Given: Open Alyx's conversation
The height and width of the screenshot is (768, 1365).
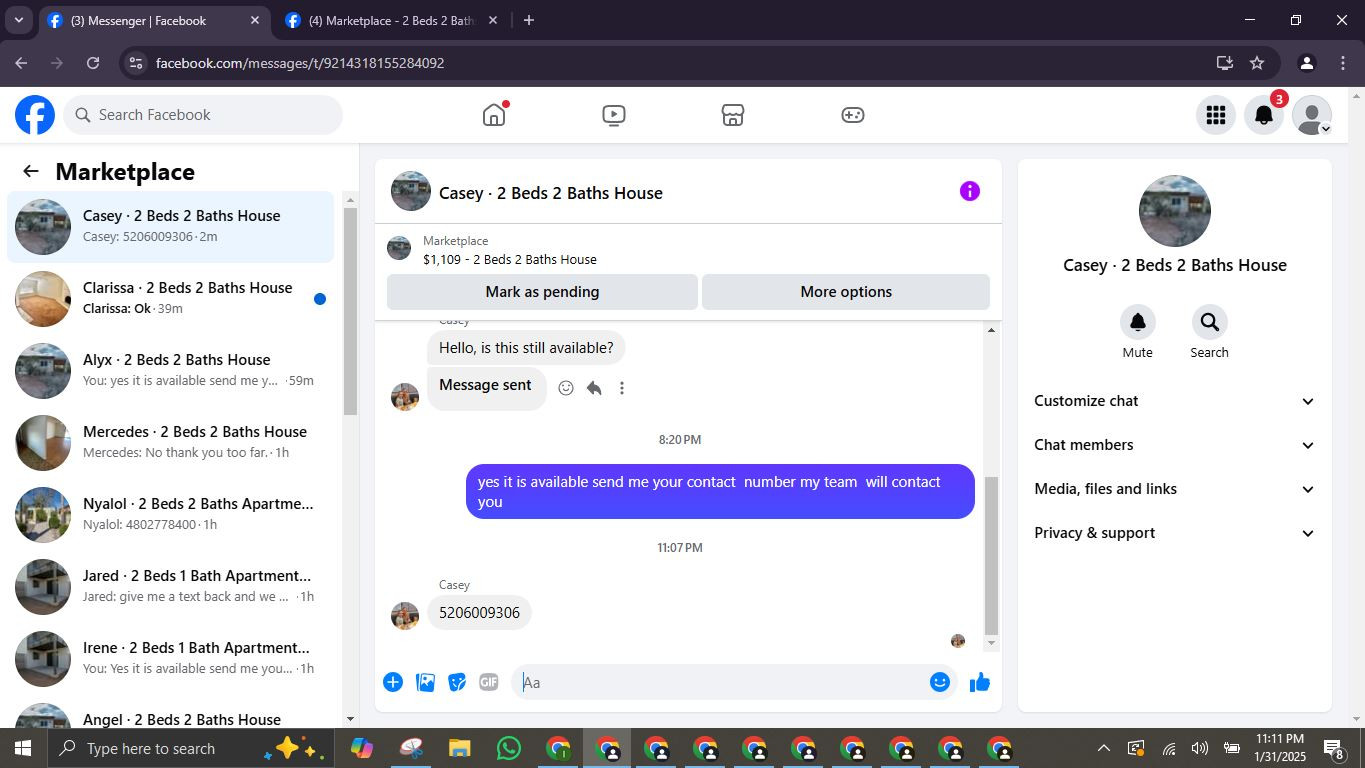Looking at the screenshot, I should 171,371.
